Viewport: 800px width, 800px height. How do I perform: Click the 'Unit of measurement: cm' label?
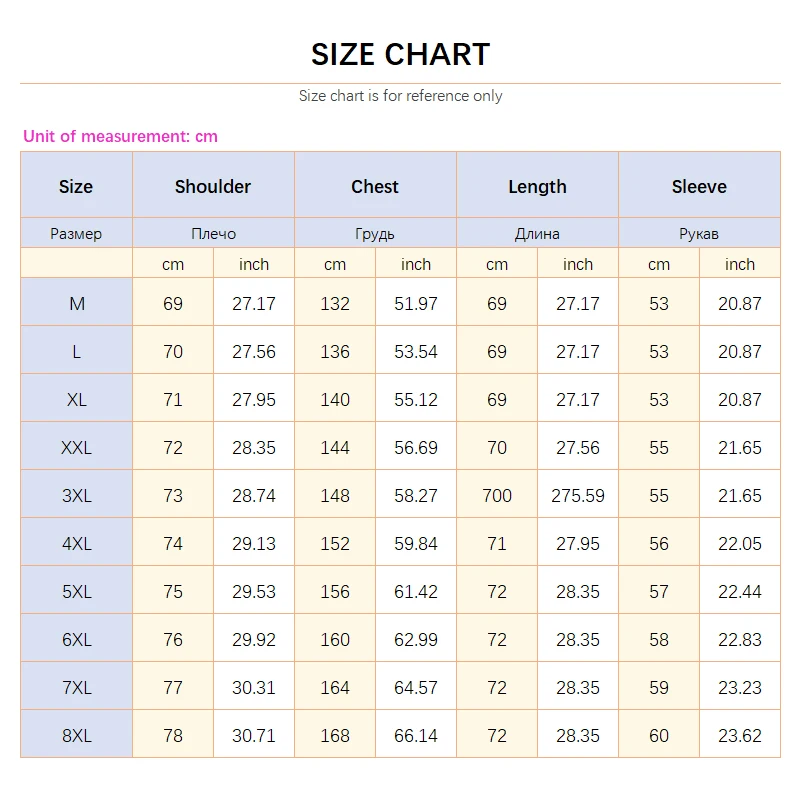coord(120,136)
